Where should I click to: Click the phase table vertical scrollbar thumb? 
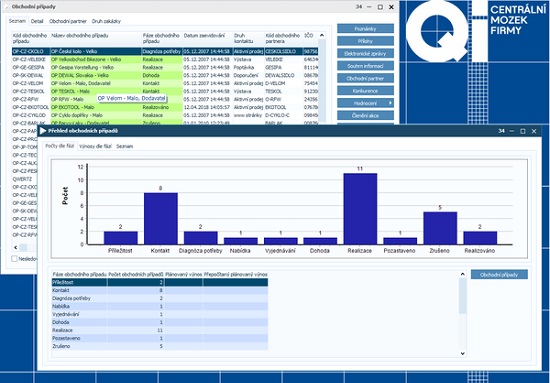(x=463, y=296)
